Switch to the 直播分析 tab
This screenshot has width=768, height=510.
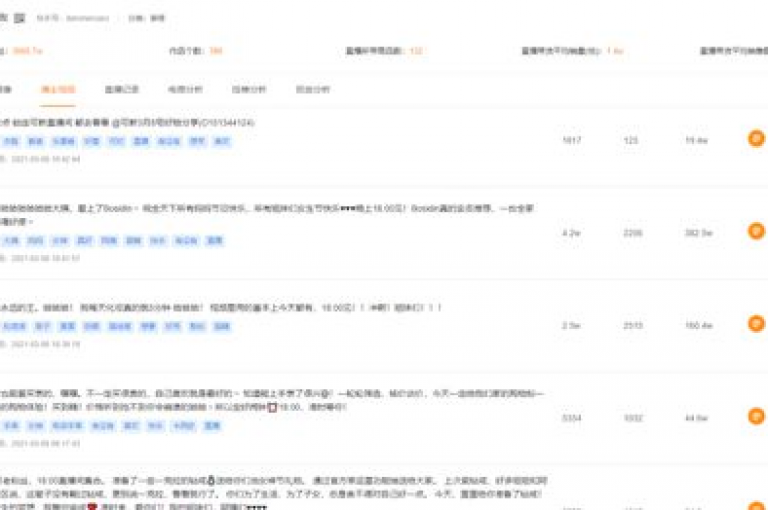coord(249,89)
